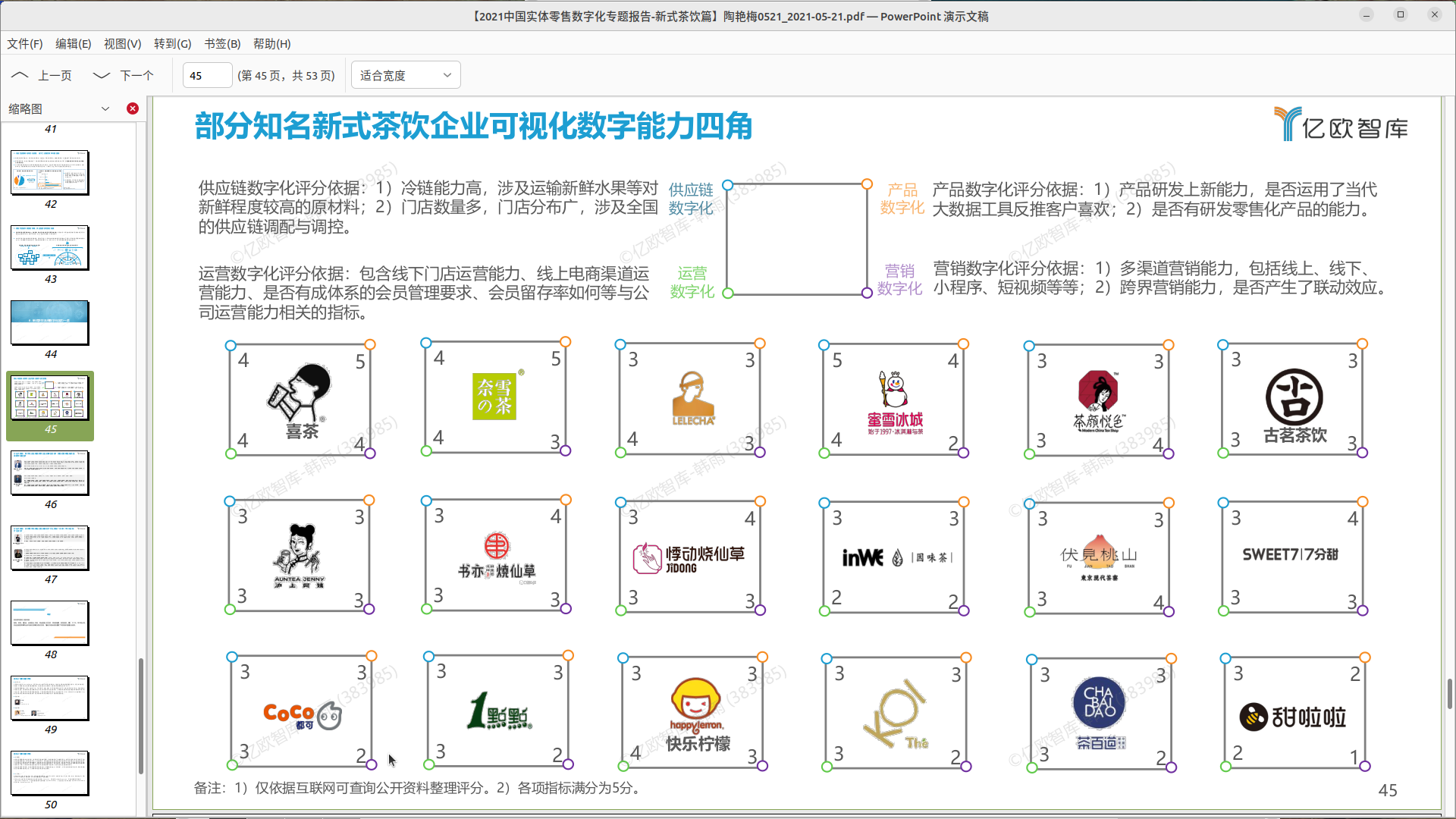Click the AUNTEA JENNY logo
1456x819 pixels.
click(300, 557)
